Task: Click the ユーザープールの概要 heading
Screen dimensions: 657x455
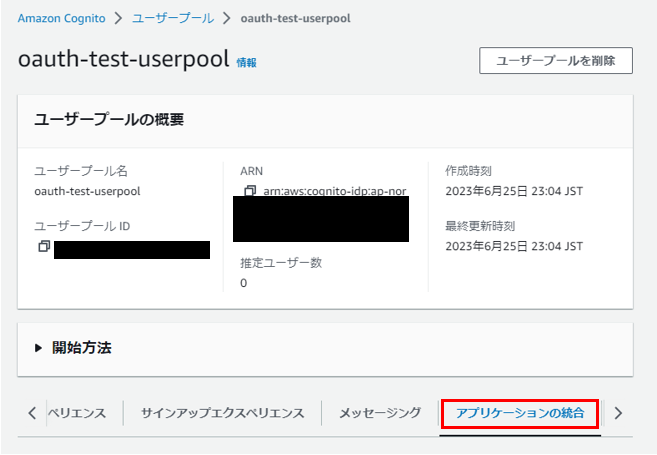Action: click(x=109, y=120)
